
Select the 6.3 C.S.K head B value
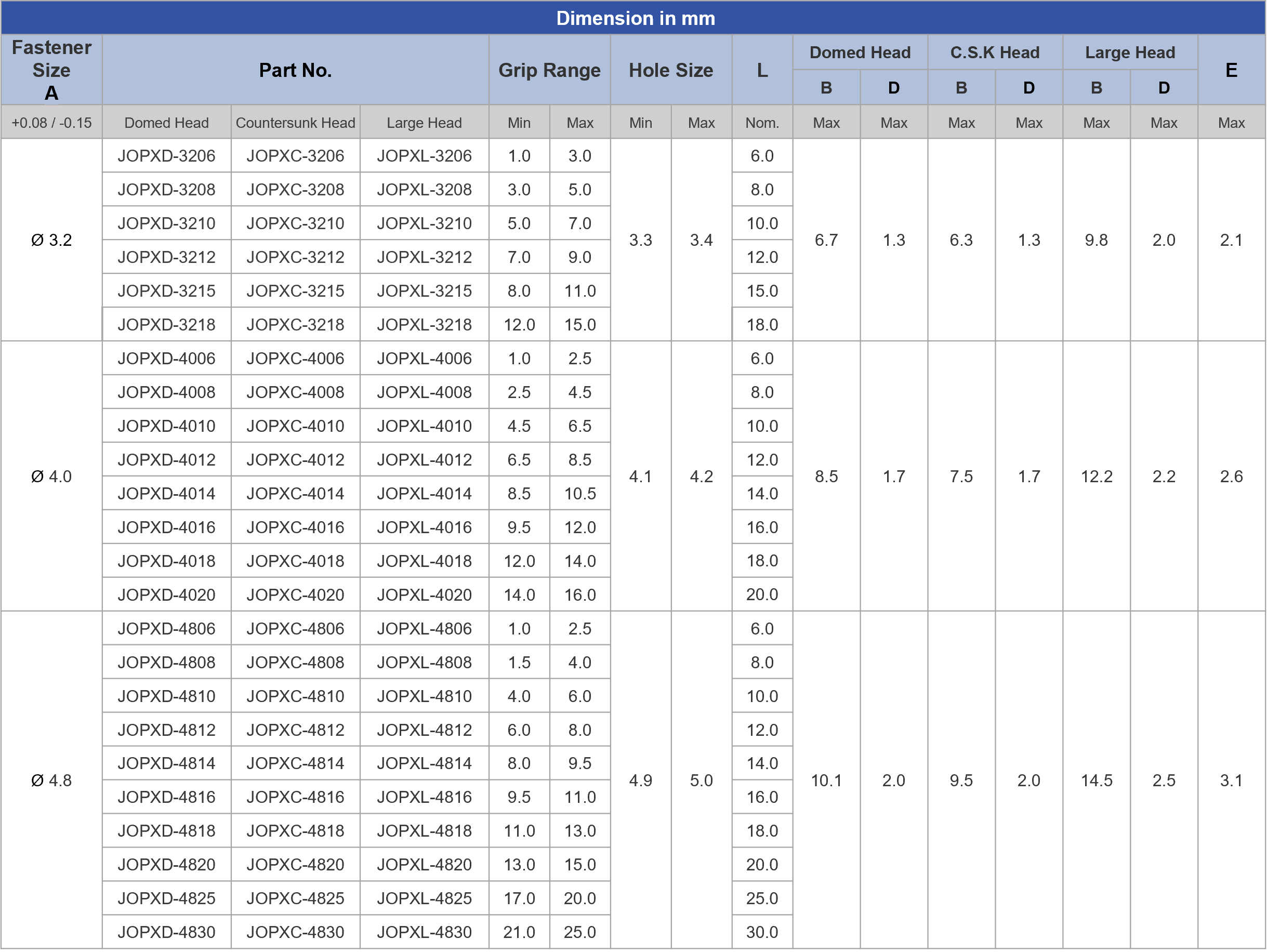(962, 240)
